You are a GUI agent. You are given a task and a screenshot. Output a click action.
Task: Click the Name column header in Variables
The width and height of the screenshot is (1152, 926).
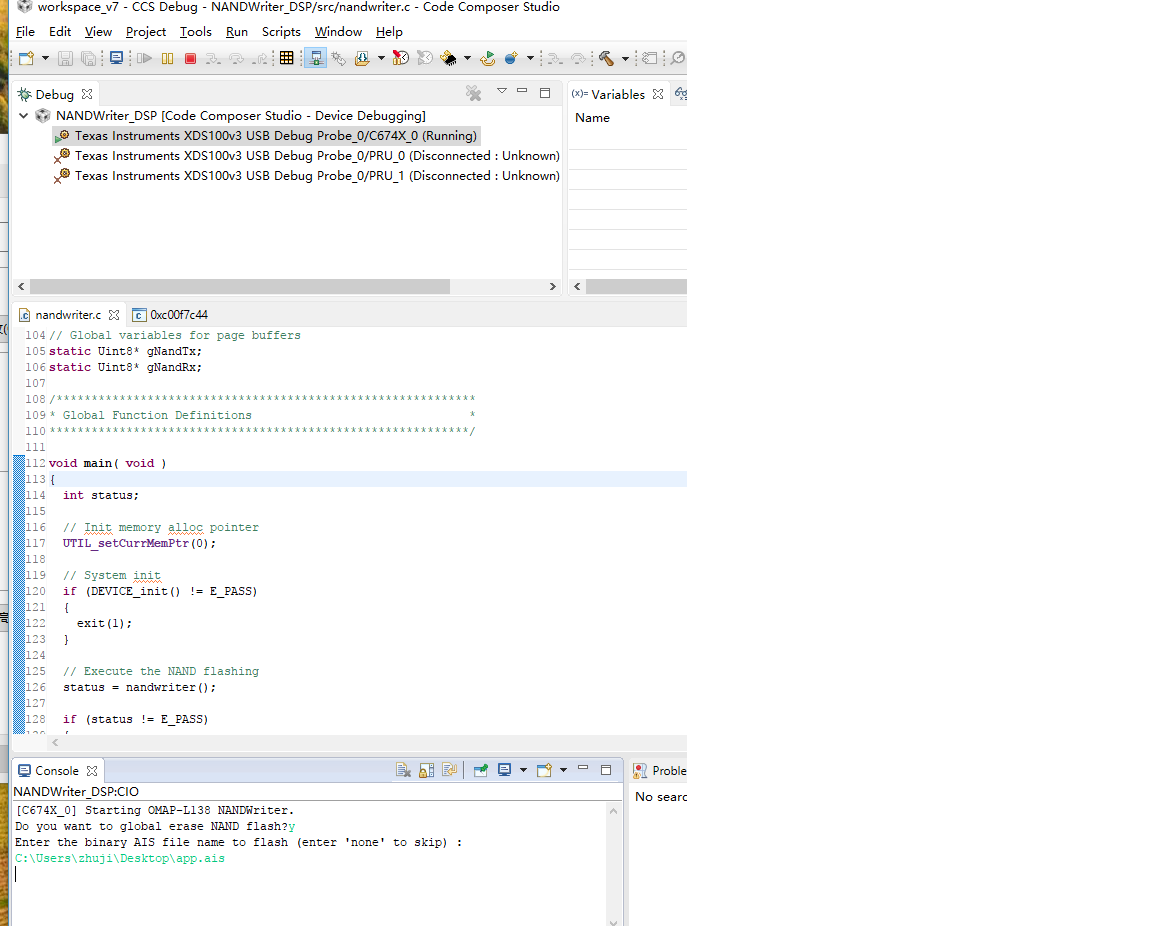pos(592,118)
